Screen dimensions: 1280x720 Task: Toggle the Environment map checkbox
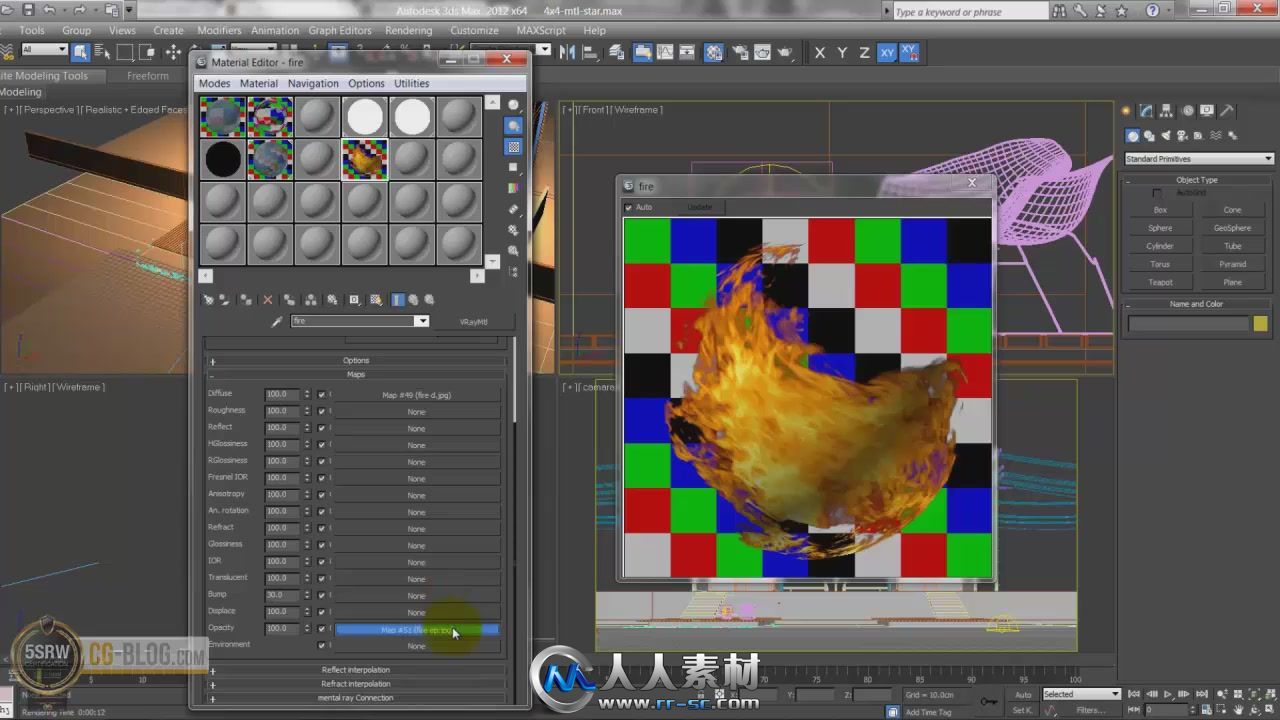[322, 645]
